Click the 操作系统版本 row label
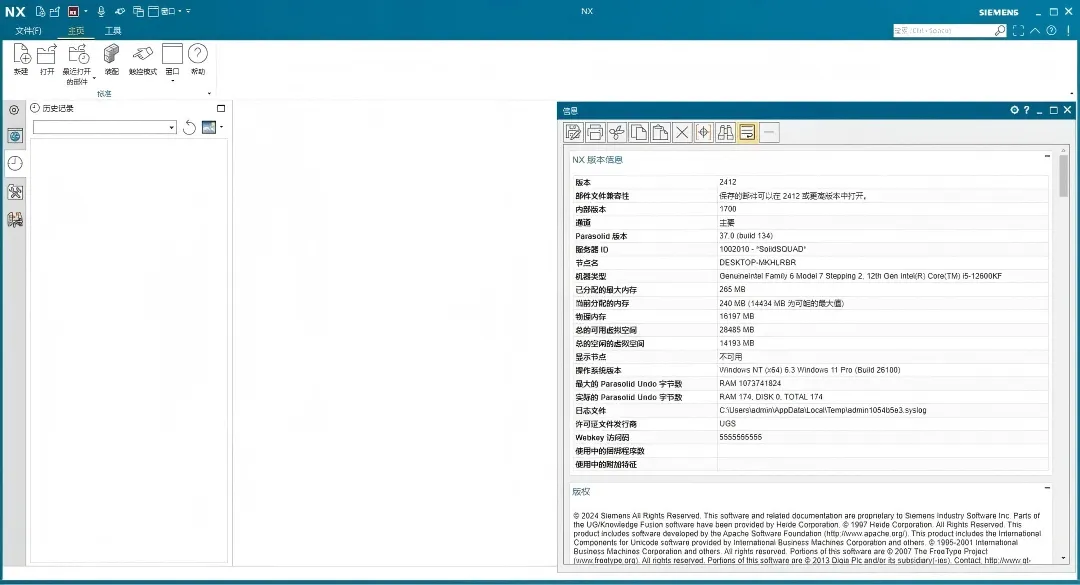 click(598, 371)
